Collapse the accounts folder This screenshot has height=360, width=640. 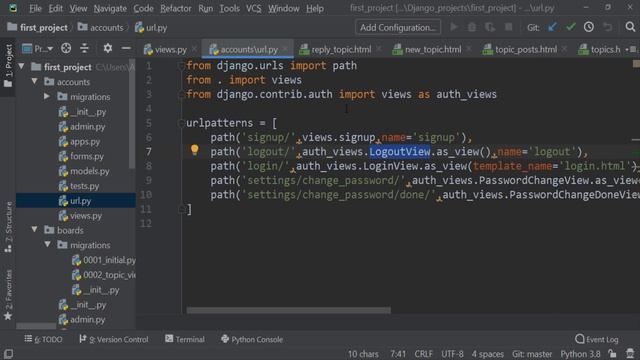35,82
